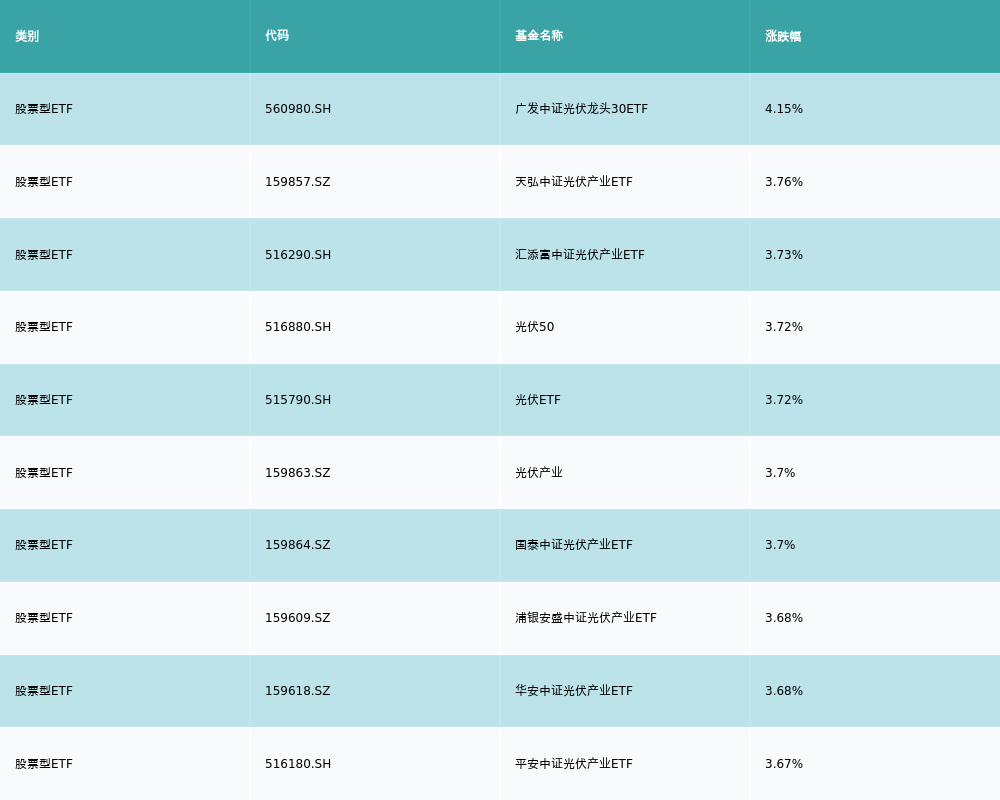Image resolution: width=1000 pixels, height=800 pixels.
Task: Select code 516880.SH
Action: [x=298, y=327]
